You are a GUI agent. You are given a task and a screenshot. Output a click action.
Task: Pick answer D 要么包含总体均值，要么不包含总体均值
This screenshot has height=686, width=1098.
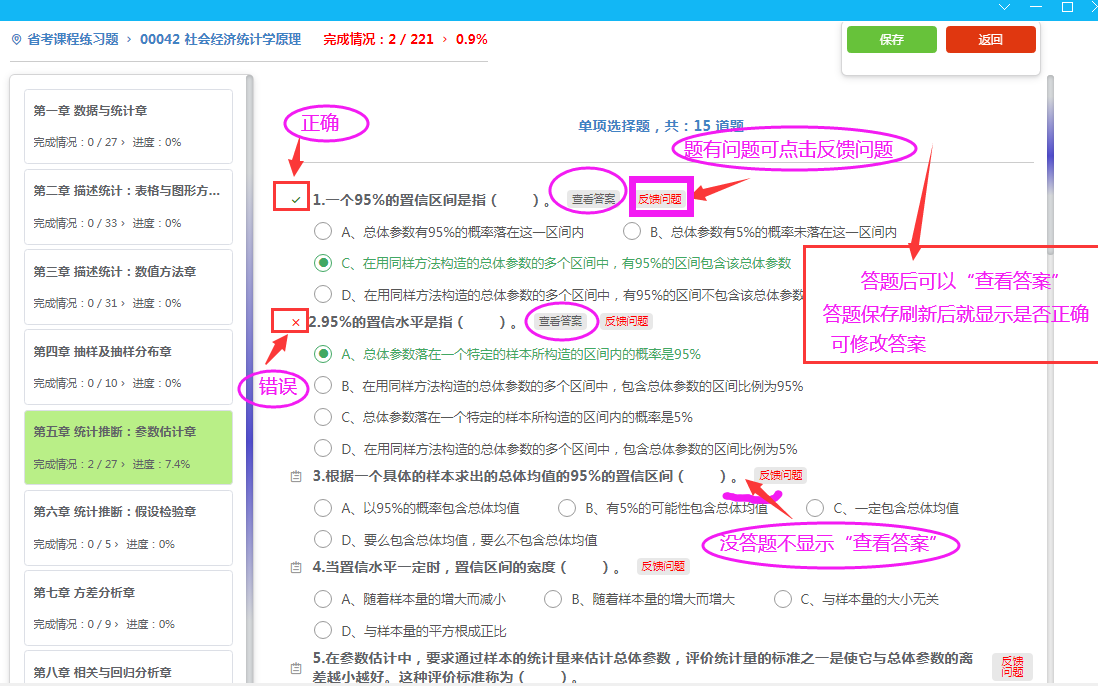pyautogui.click(x=323, y=540)
